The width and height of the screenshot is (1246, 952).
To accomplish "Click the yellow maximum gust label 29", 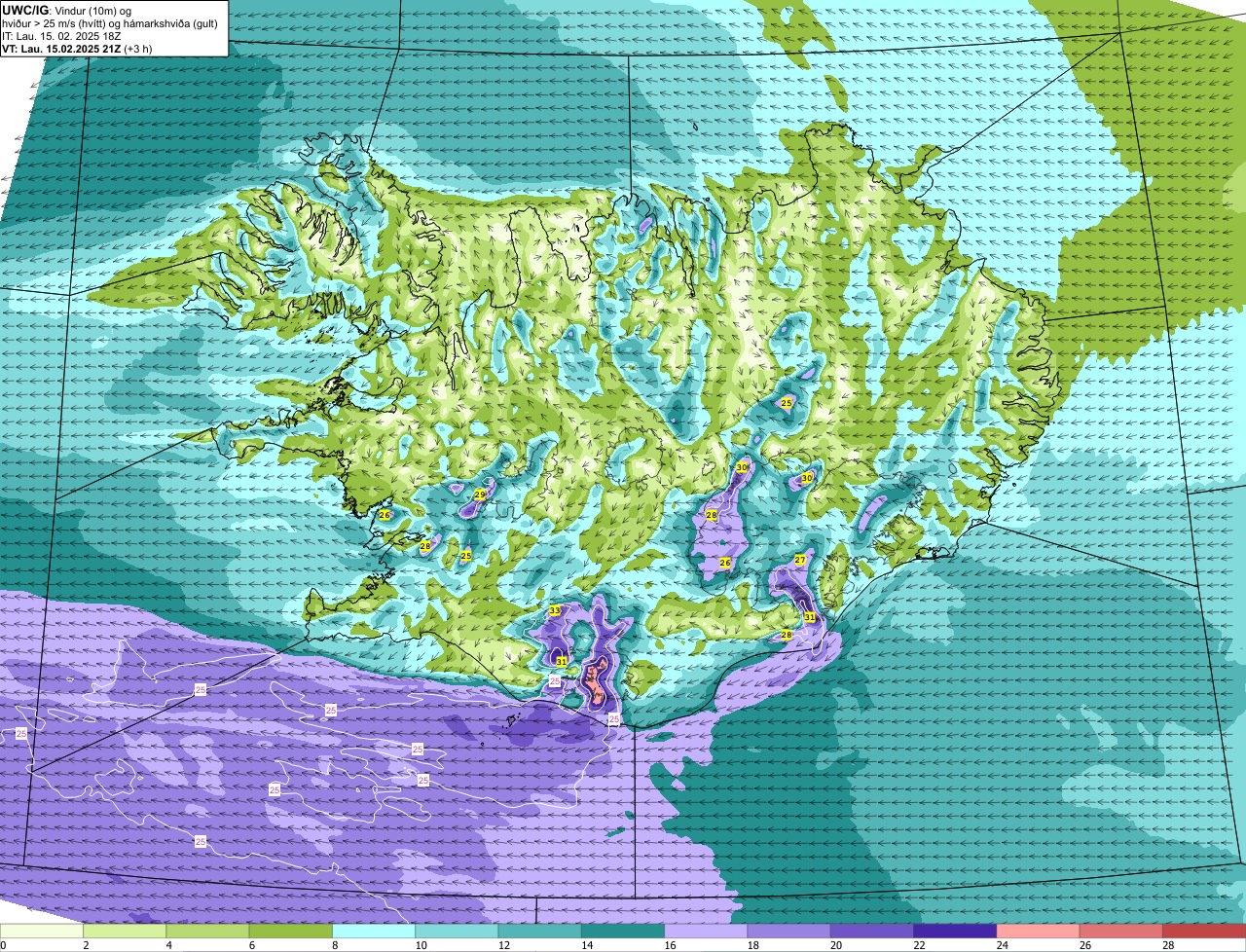I will pyautogui.click(x=480, y=494).
